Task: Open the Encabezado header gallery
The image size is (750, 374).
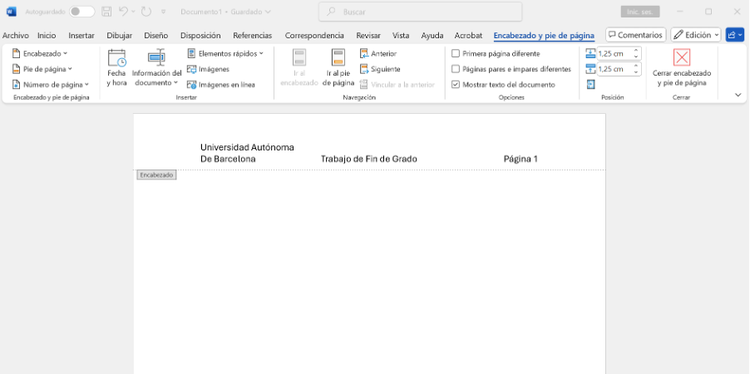Action: point(39,54)
